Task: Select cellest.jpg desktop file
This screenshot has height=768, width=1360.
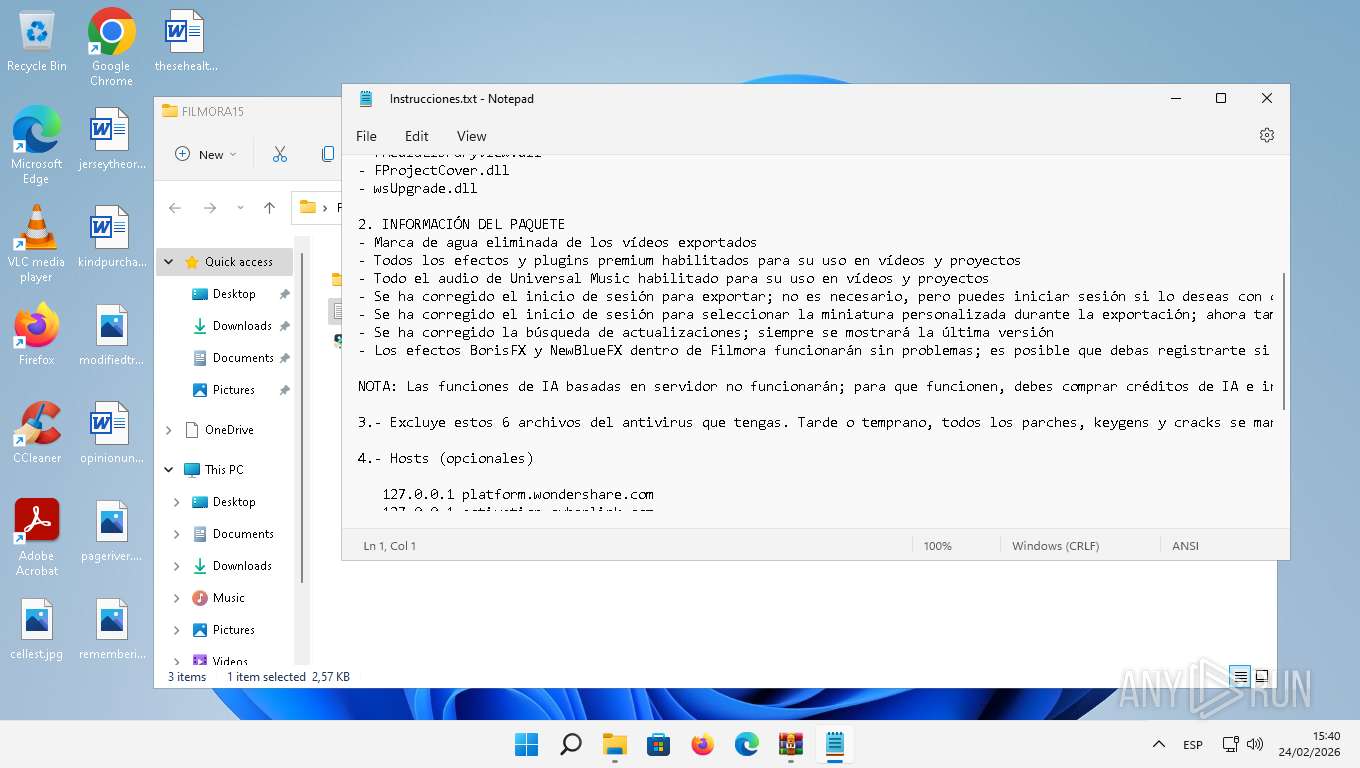Action: point(37,630)
